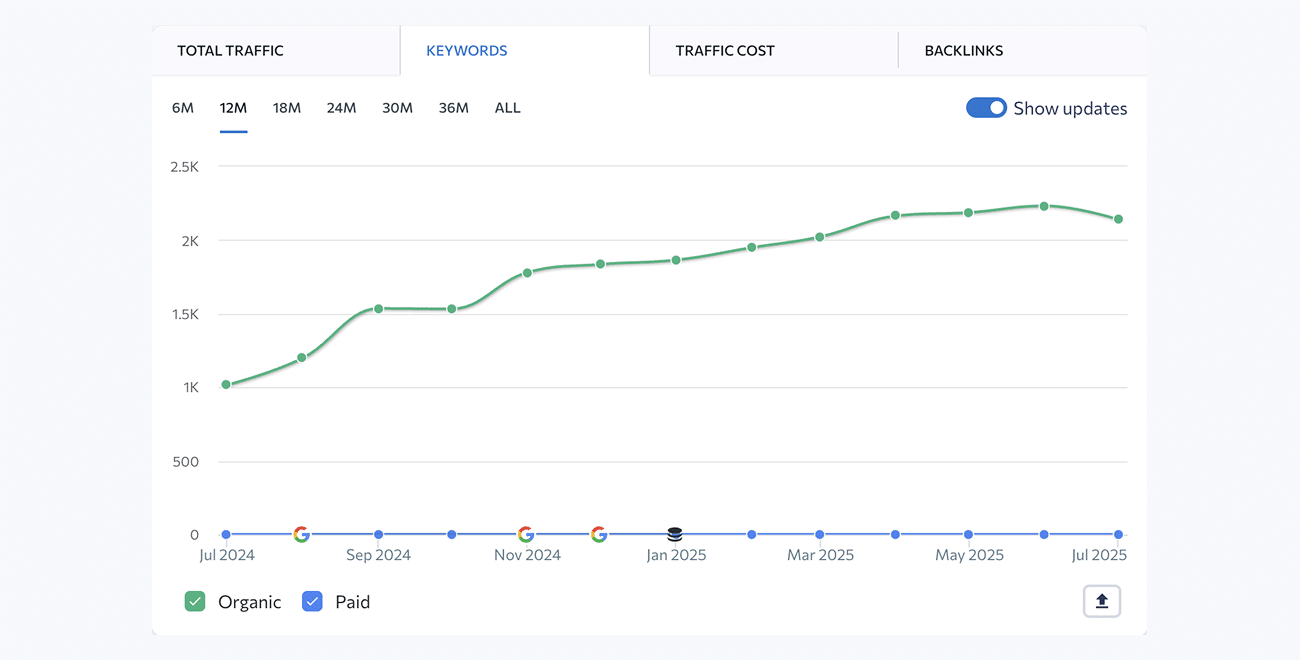Image resolution: width=1300 pixels, height=660 pixels.
Task: Show ALL time range data
Action: click(508, 108)
